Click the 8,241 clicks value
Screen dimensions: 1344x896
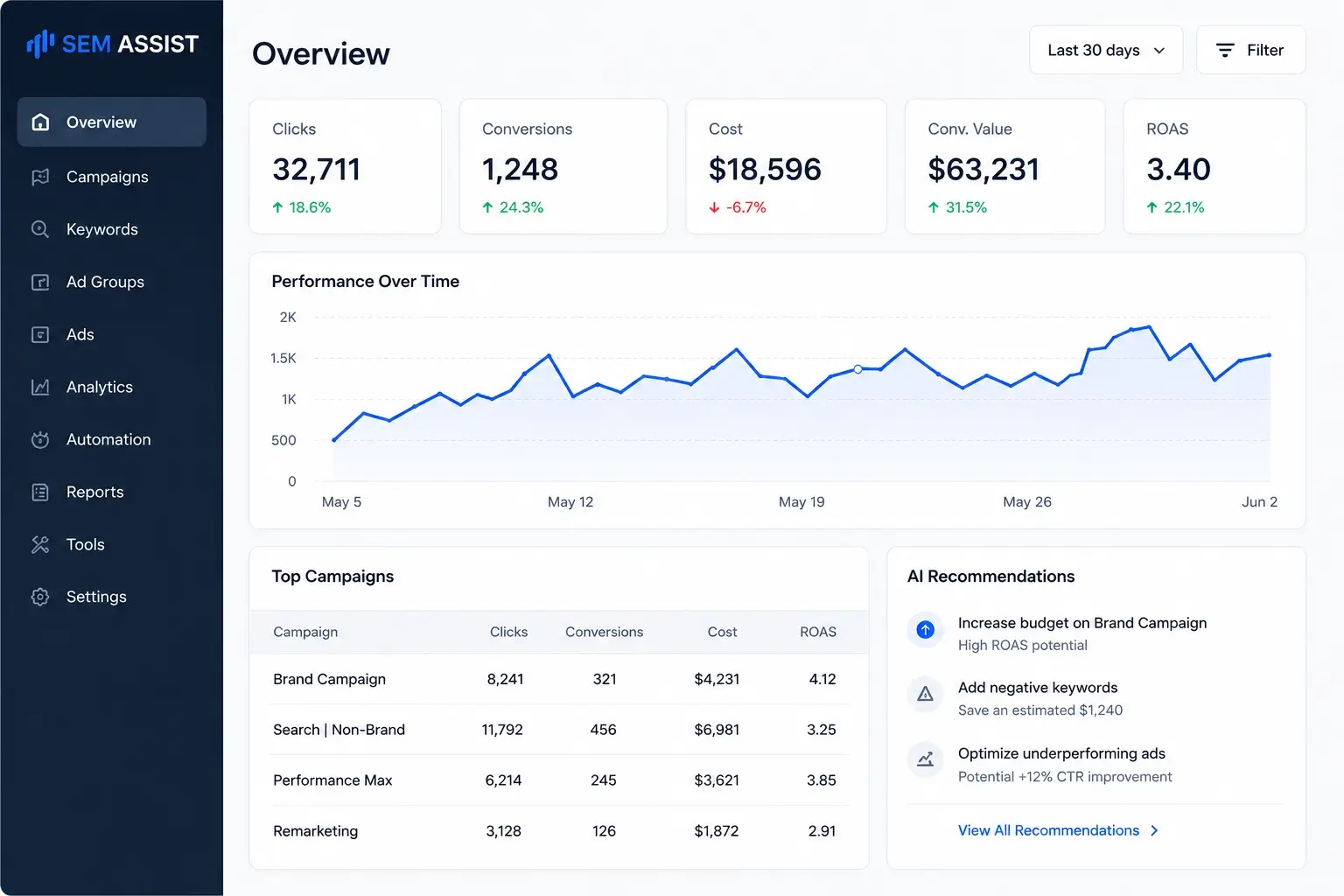tap(505, 679)
